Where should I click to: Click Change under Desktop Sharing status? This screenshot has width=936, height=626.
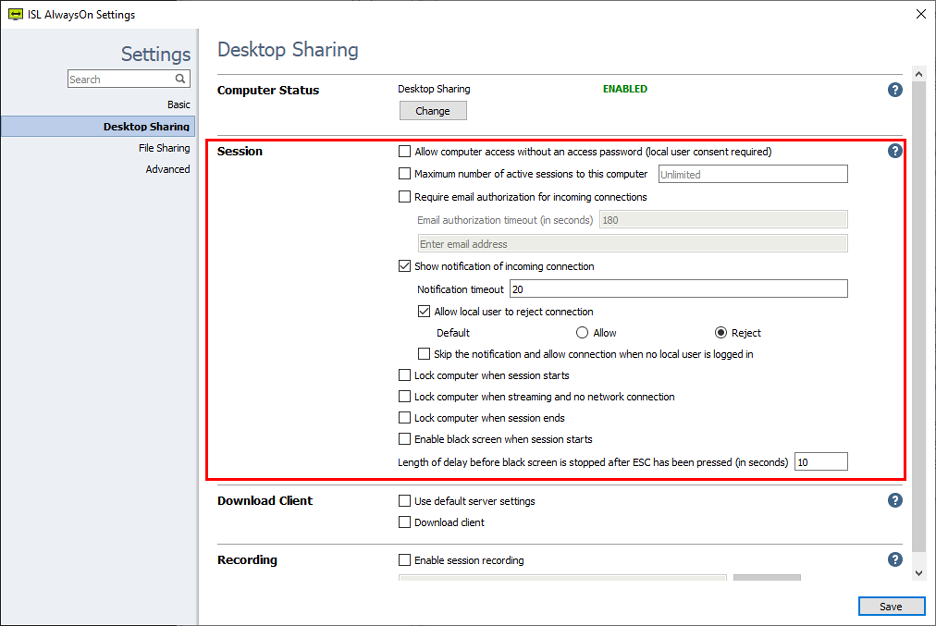tap(432, 110)
